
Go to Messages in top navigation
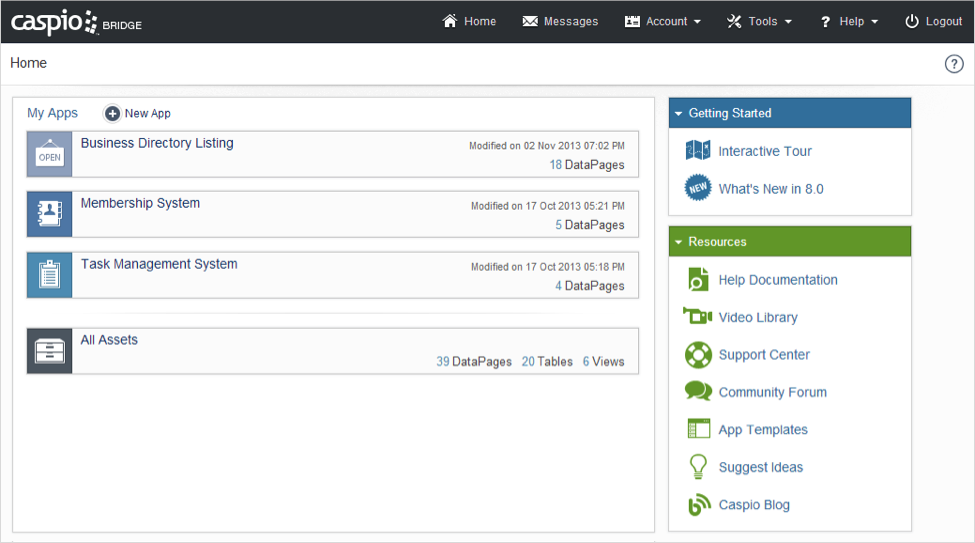point(560,22)
